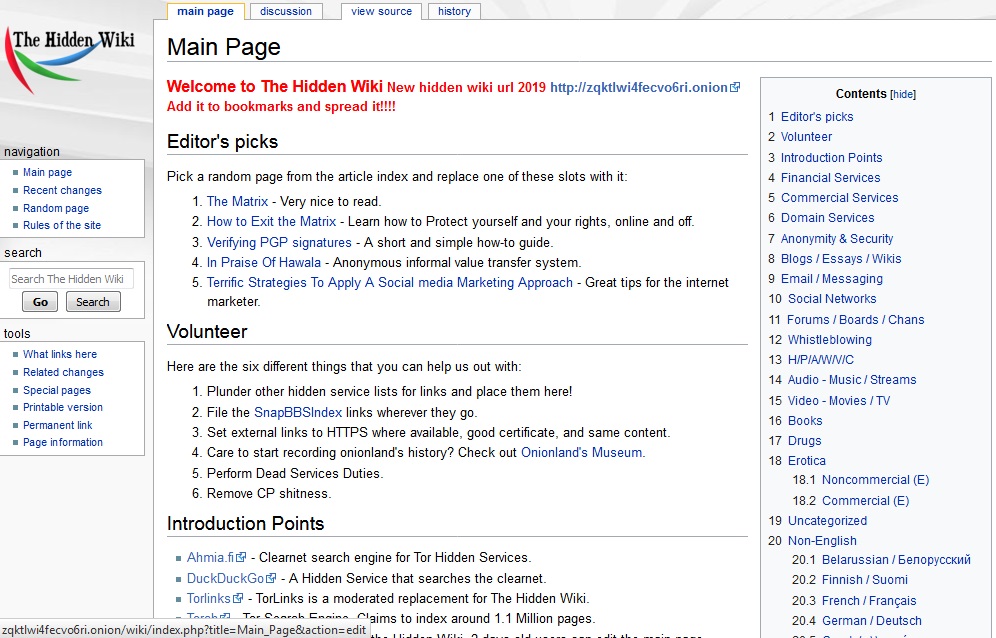Open the view source tab
The height and width of the screenshot is (638, 996).
pos(381,11)
